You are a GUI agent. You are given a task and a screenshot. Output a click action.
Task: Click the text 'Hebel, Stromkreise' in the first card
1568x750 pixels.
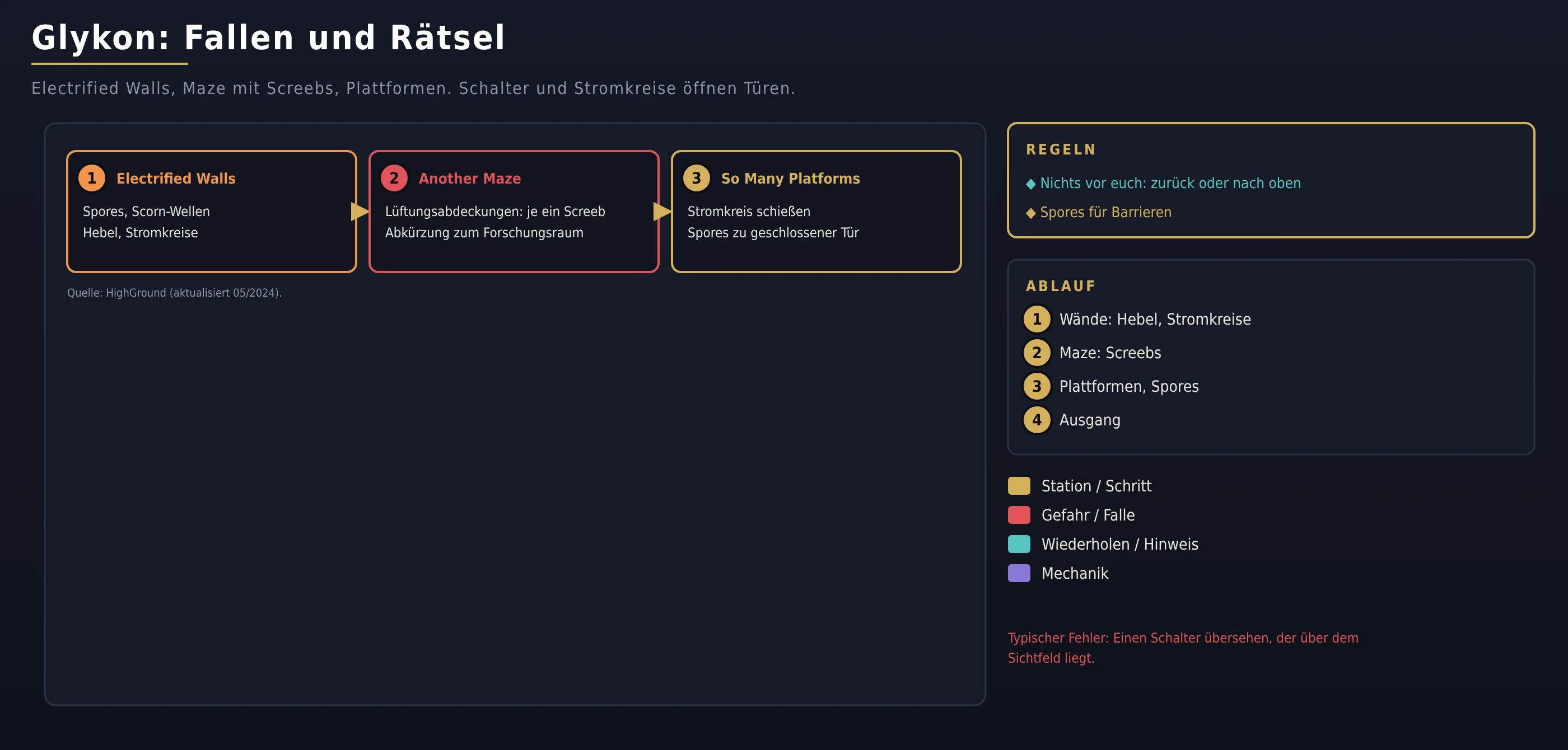tap(140, 233)
